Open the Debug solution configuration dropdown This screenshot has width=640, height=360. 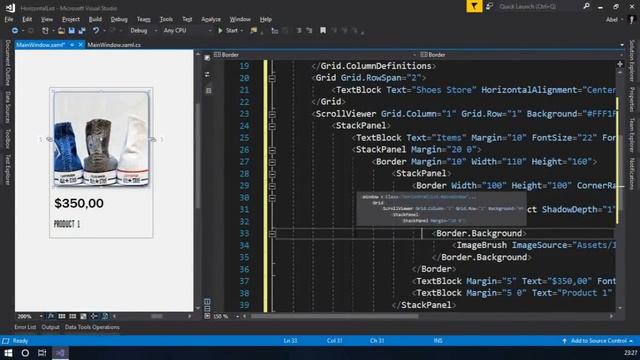[144, 31]
